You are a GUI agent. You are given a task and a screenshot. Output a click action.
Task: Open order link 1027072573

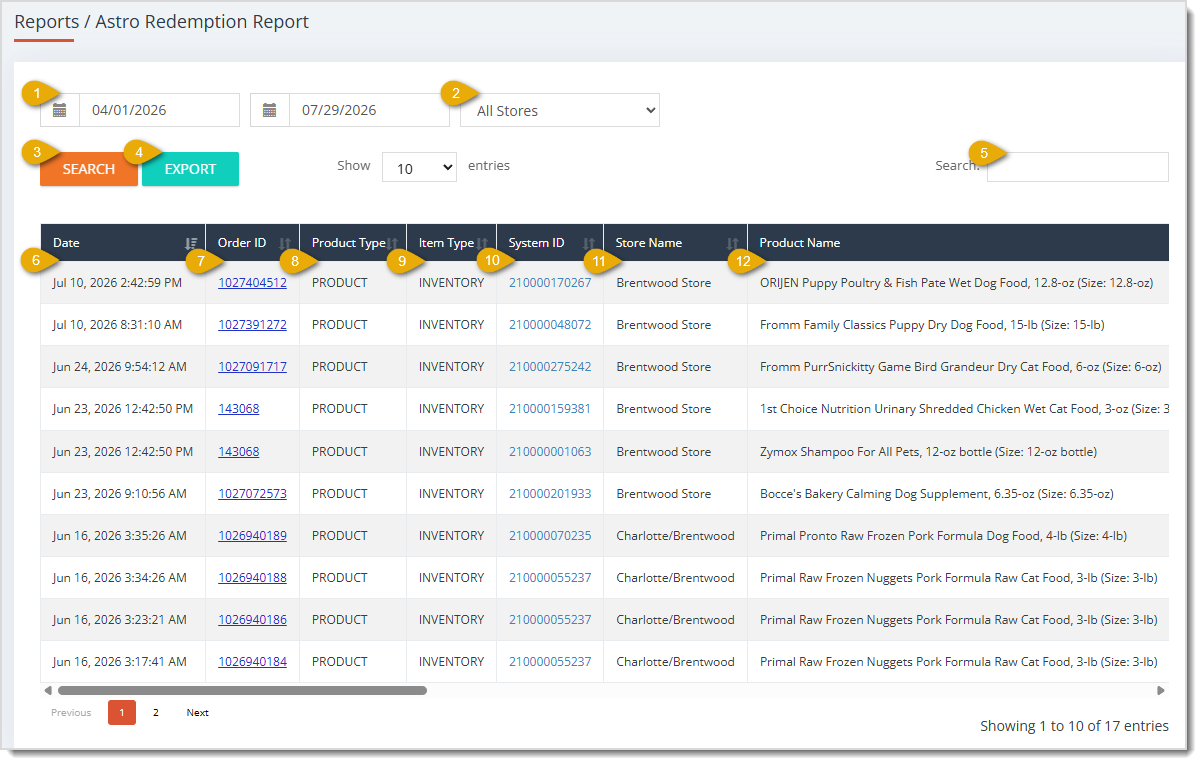pyautogui.click(x=252, y=494)
